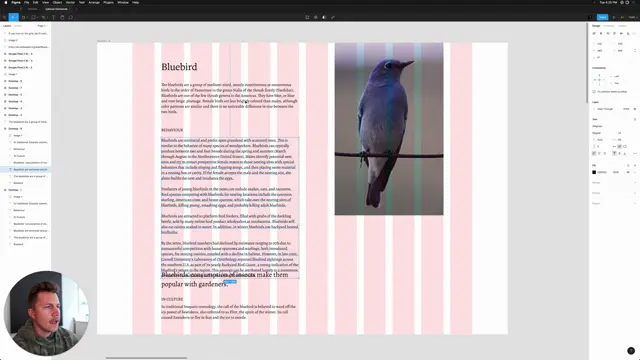Align text to middle vertically
The height and width of the screenshot is (360, 640).
[620, 153]
